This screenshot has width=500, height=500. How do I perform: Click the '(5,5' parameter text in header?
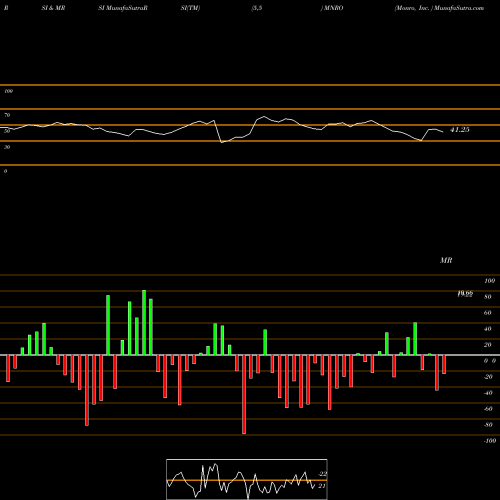257,8
